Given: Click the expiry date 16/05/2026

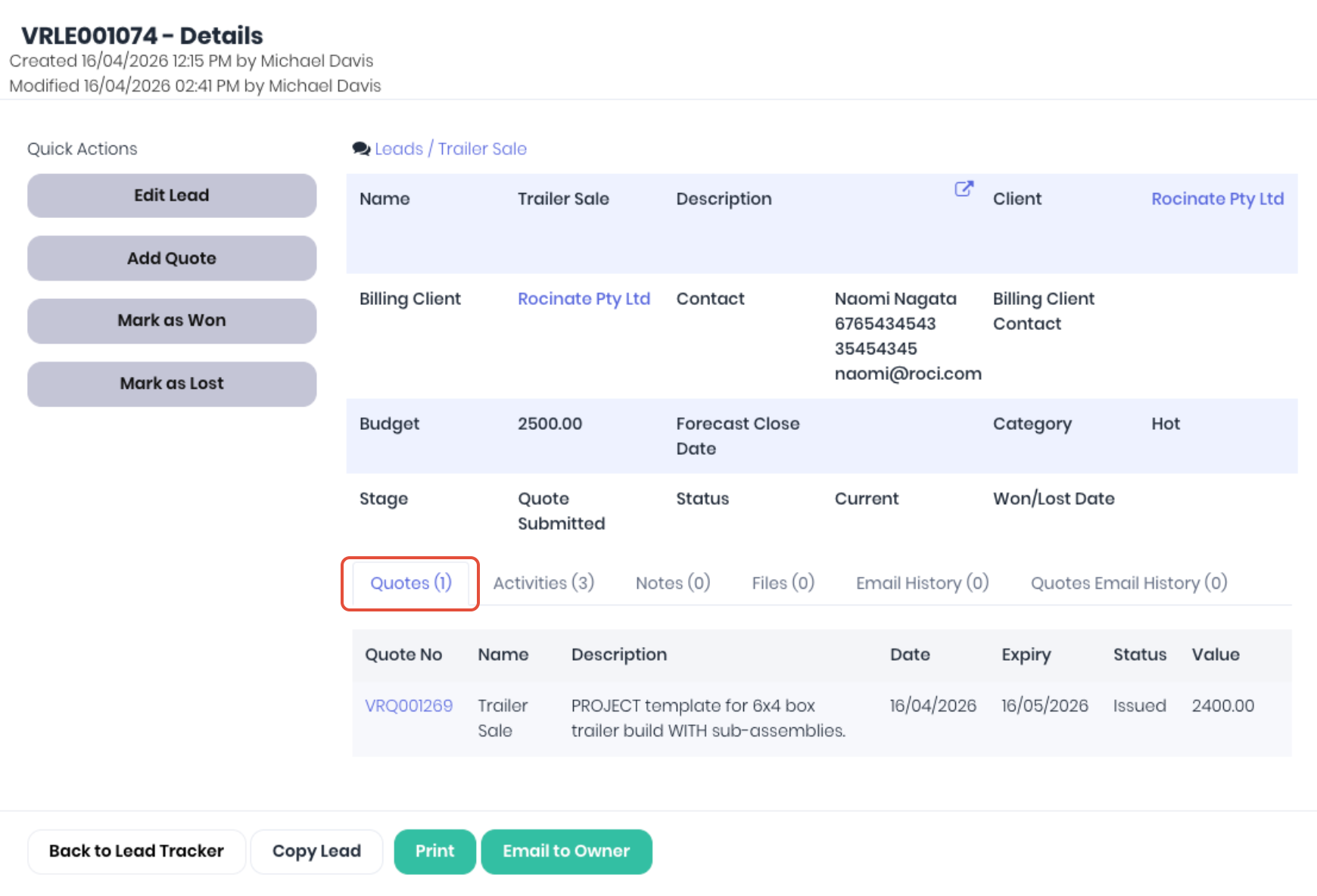Looking at the screenshot, I should point(1045,706).
